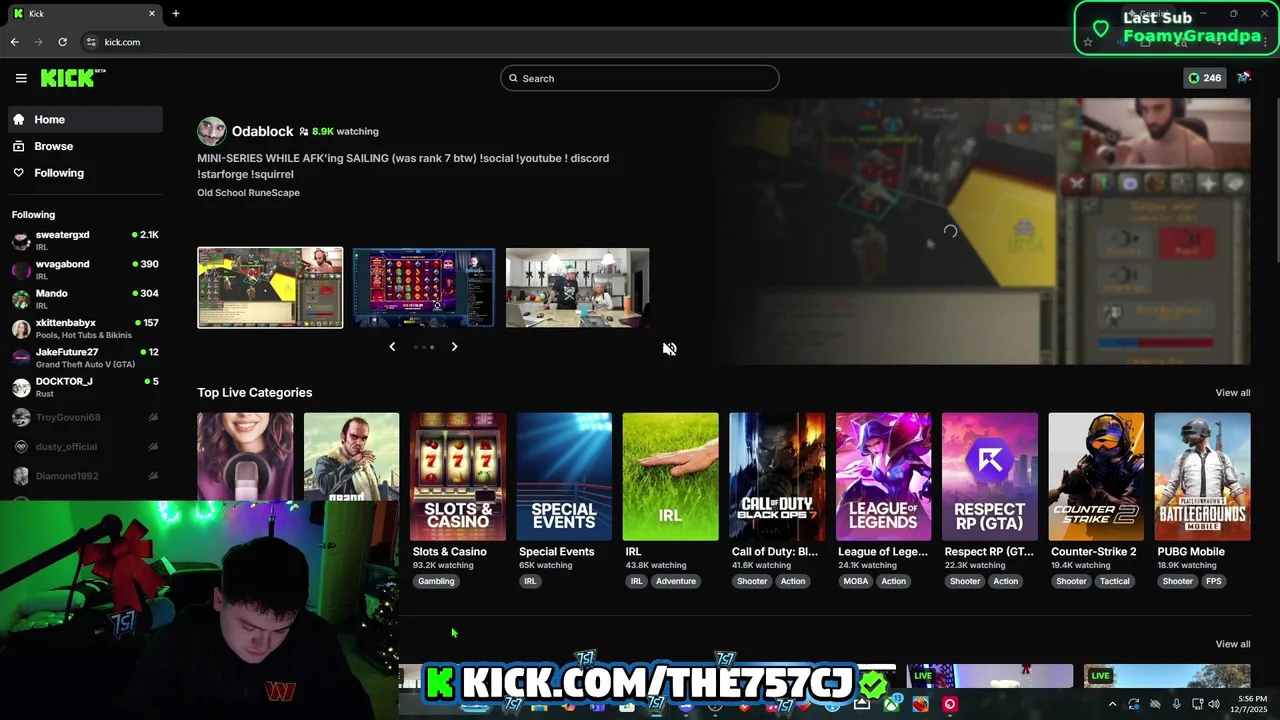
Task: Open Respect RP (GTA) category card
Action: (990, 476)
